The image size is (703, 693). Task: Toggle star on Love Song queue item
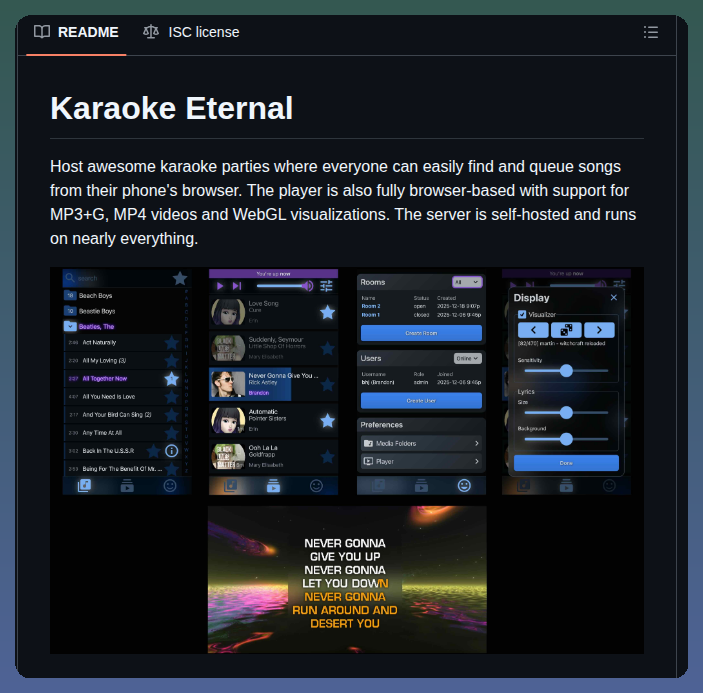328,312
